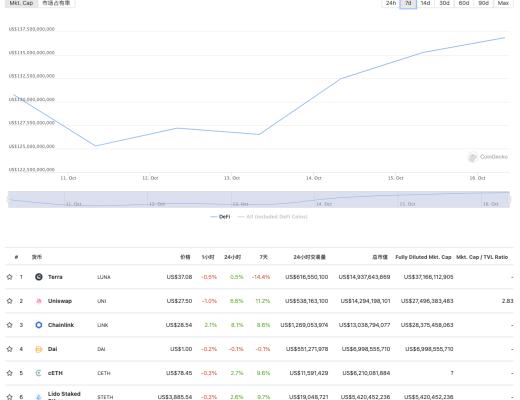Viewport: 520px width, 400px height.
Task: Select the 市场占有率 chart tab
Action: click(x=56, y=3)
